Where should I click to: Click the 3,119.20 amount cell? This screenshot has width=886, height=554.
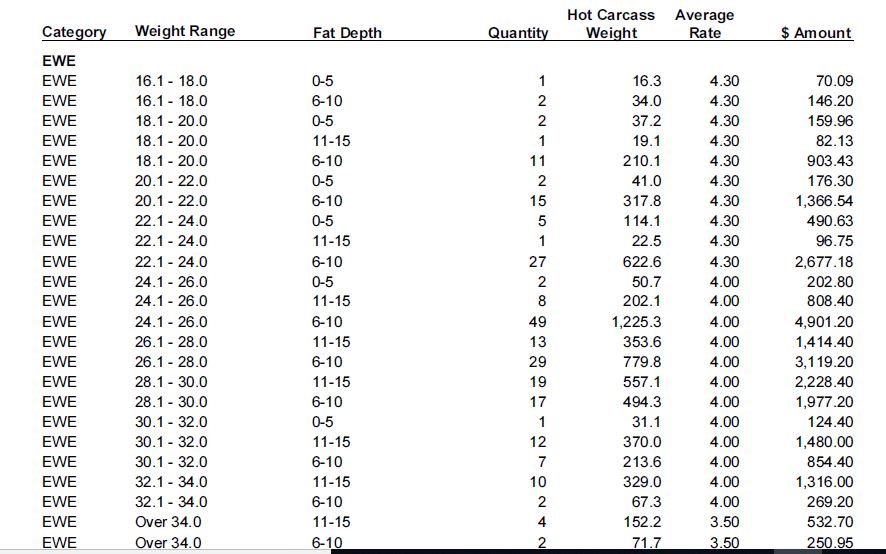824,362
